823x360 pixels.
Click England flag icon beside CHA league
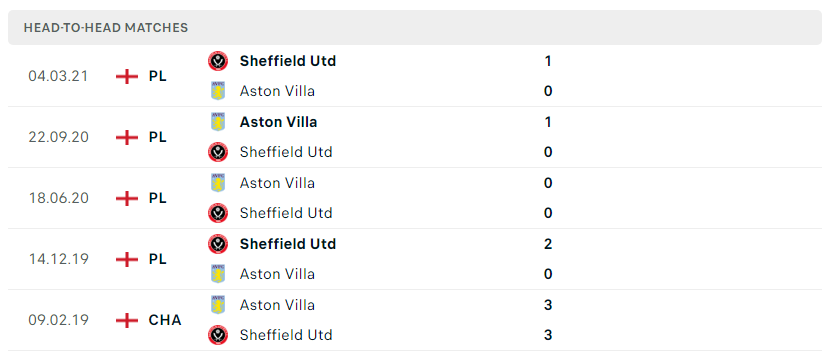coord(126,320)
